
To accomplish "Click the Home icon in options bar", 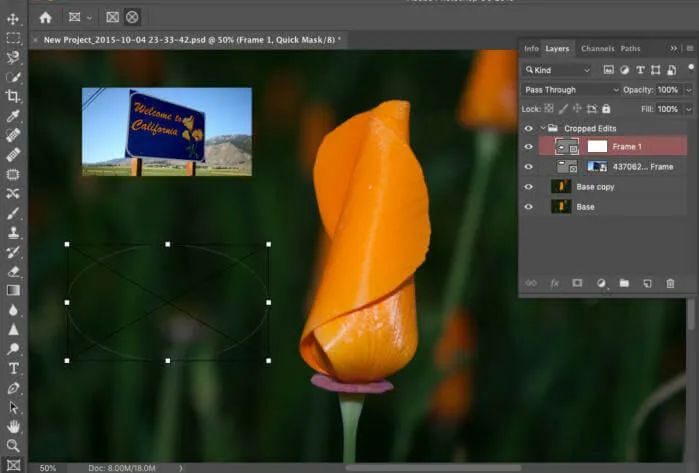I will 45,17.
